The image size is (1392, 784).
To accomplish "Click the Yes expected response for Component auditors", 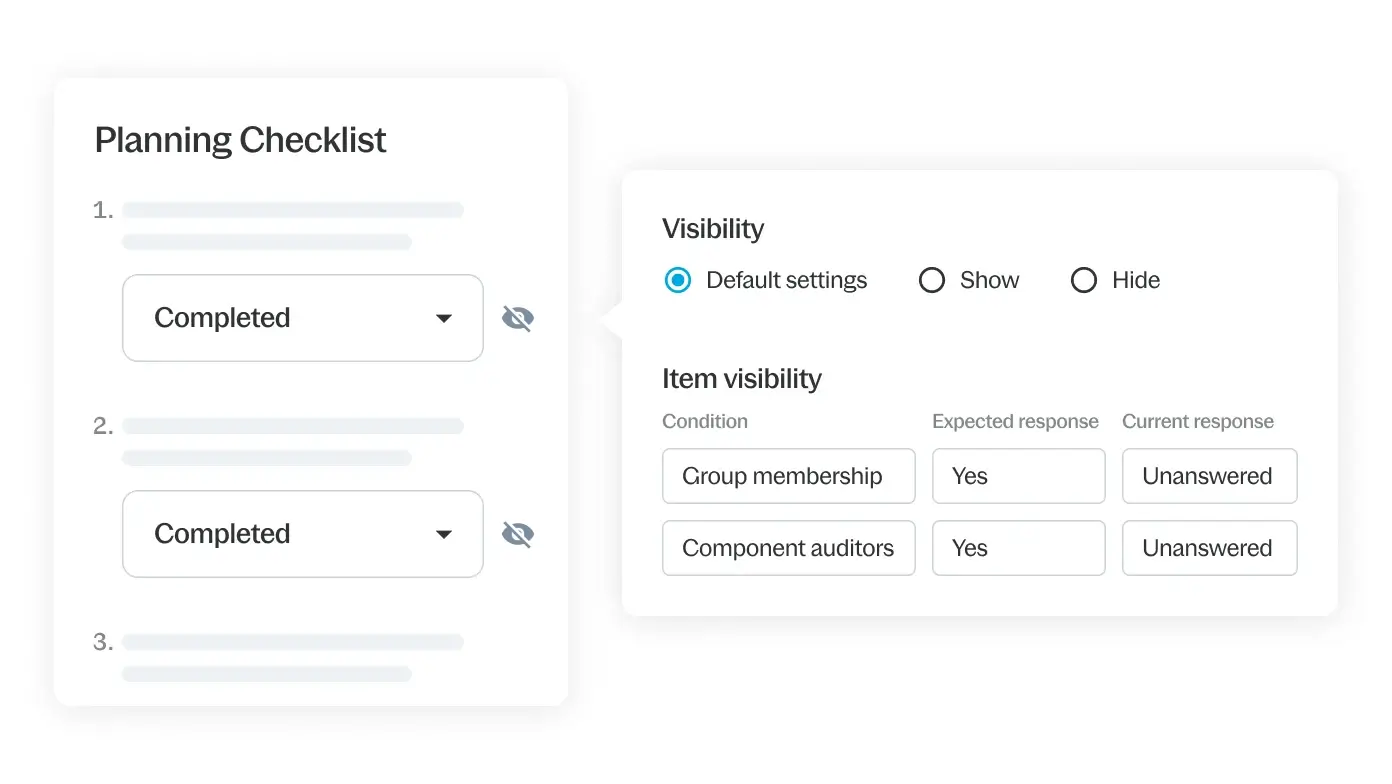I will coord(1018,548).
